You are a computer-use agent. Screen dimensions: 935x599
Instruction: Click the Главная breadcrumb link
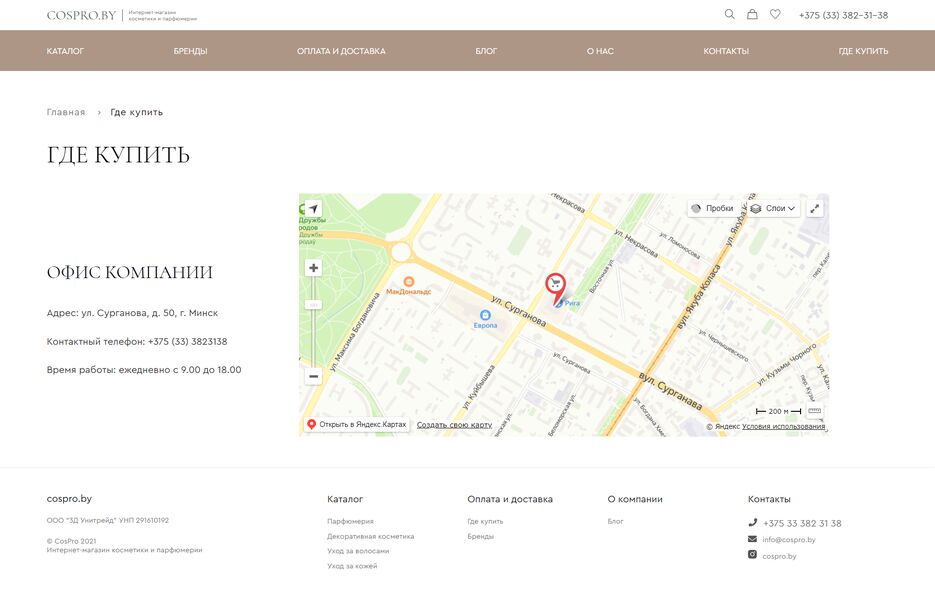coord(66,112)
